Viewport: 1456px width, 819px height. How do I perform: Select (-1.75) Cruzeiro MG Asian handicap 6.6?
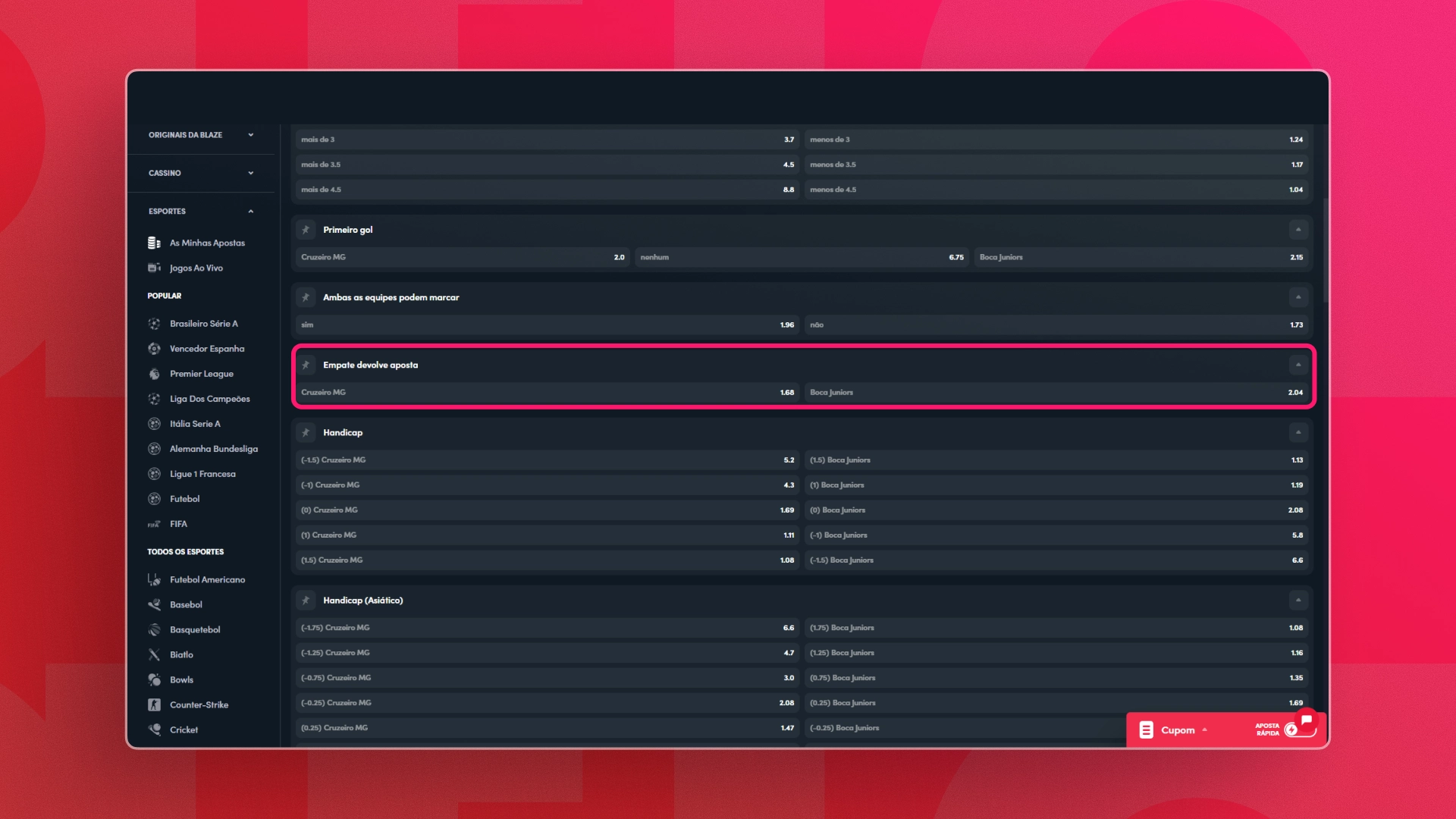[548, 627]
